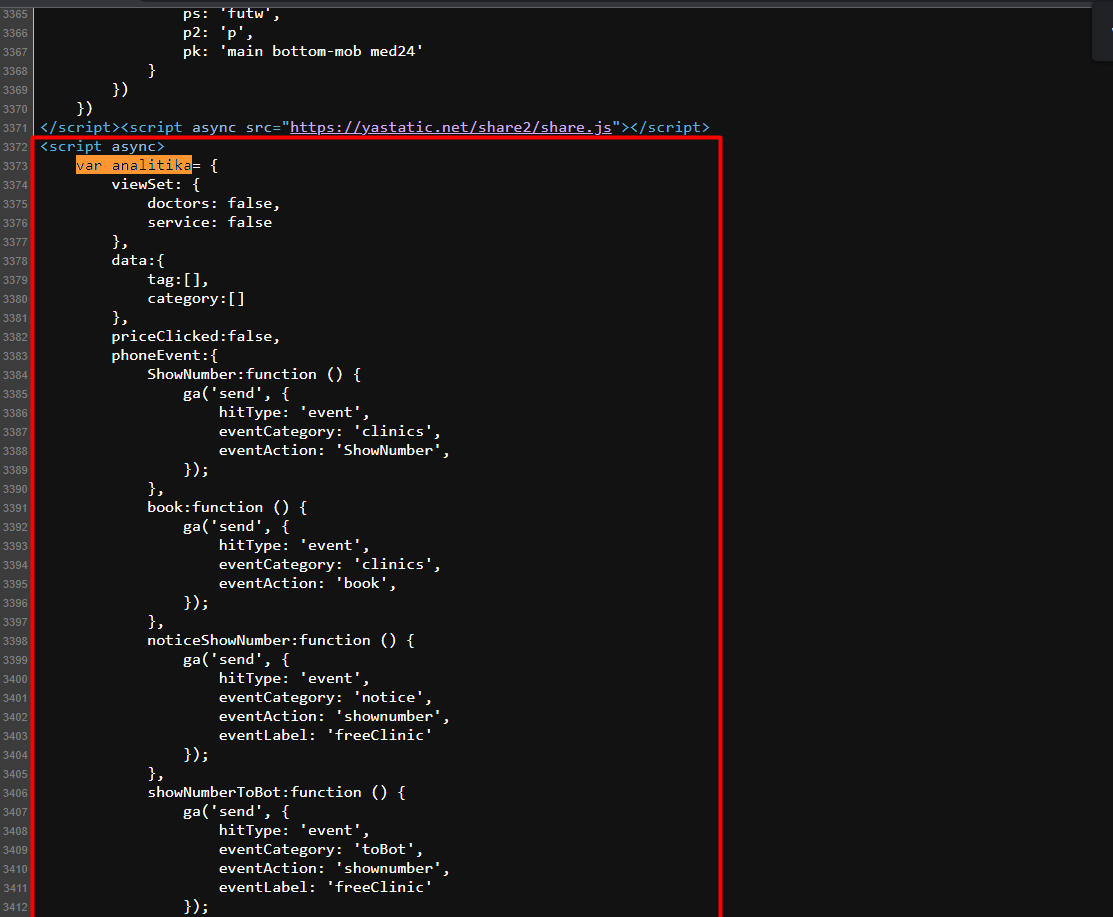The width and height of the screenshot is (1113, 917).
Task: Click eventCategory: 'clinics' on line 3394
Action: [x=329, y=564]
